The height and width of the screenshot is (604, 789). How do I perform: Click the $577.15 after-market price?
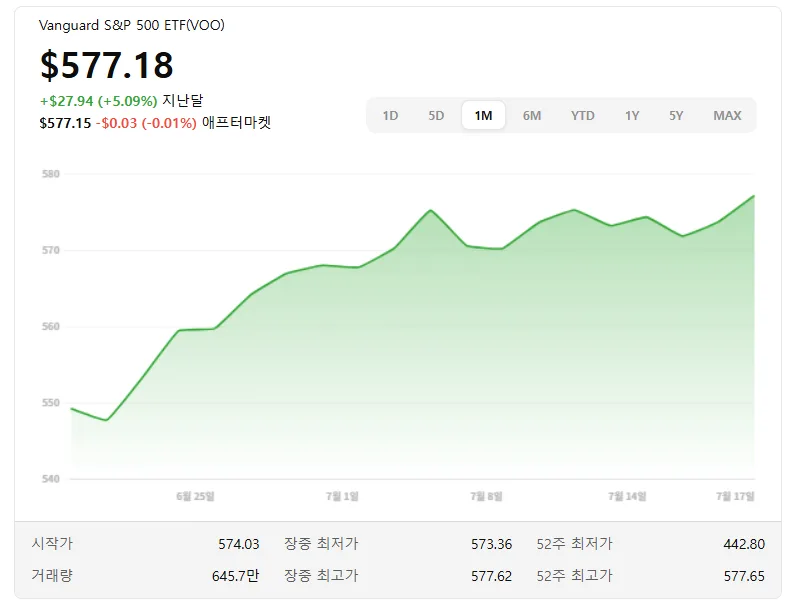tap(65, 123)
